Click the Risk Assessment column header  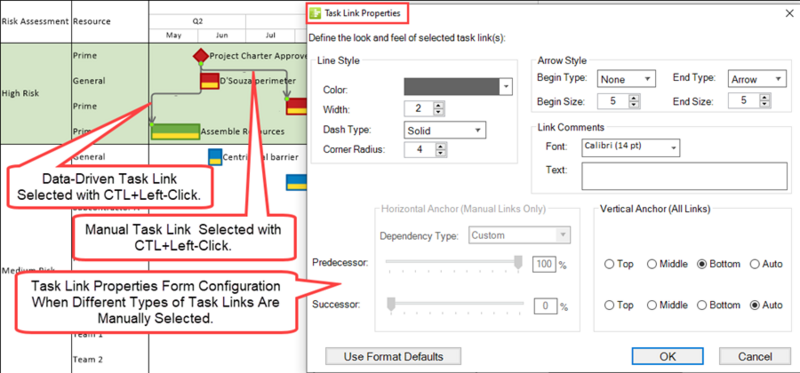coord(35,21)
